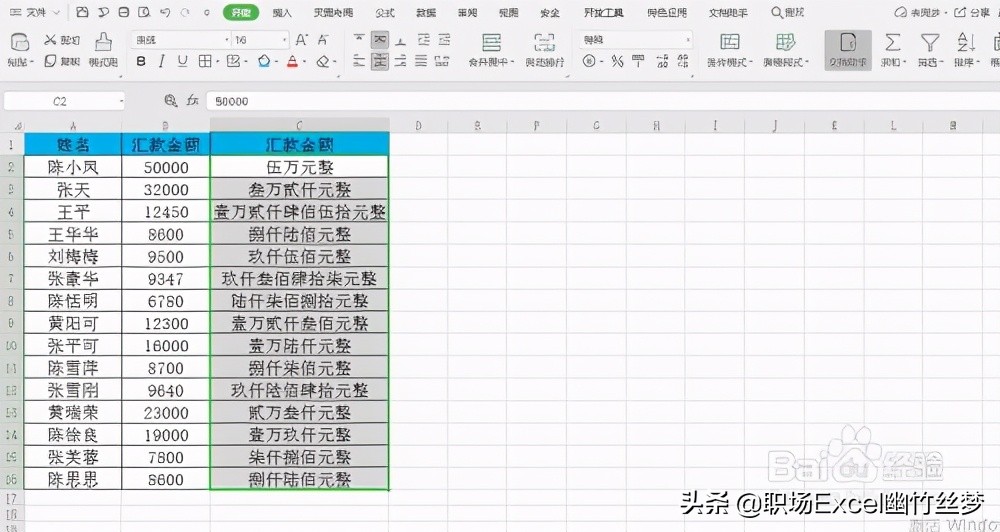
Task: Click the highlighted document assistant icon in ribbon
Action: (848, 50)
